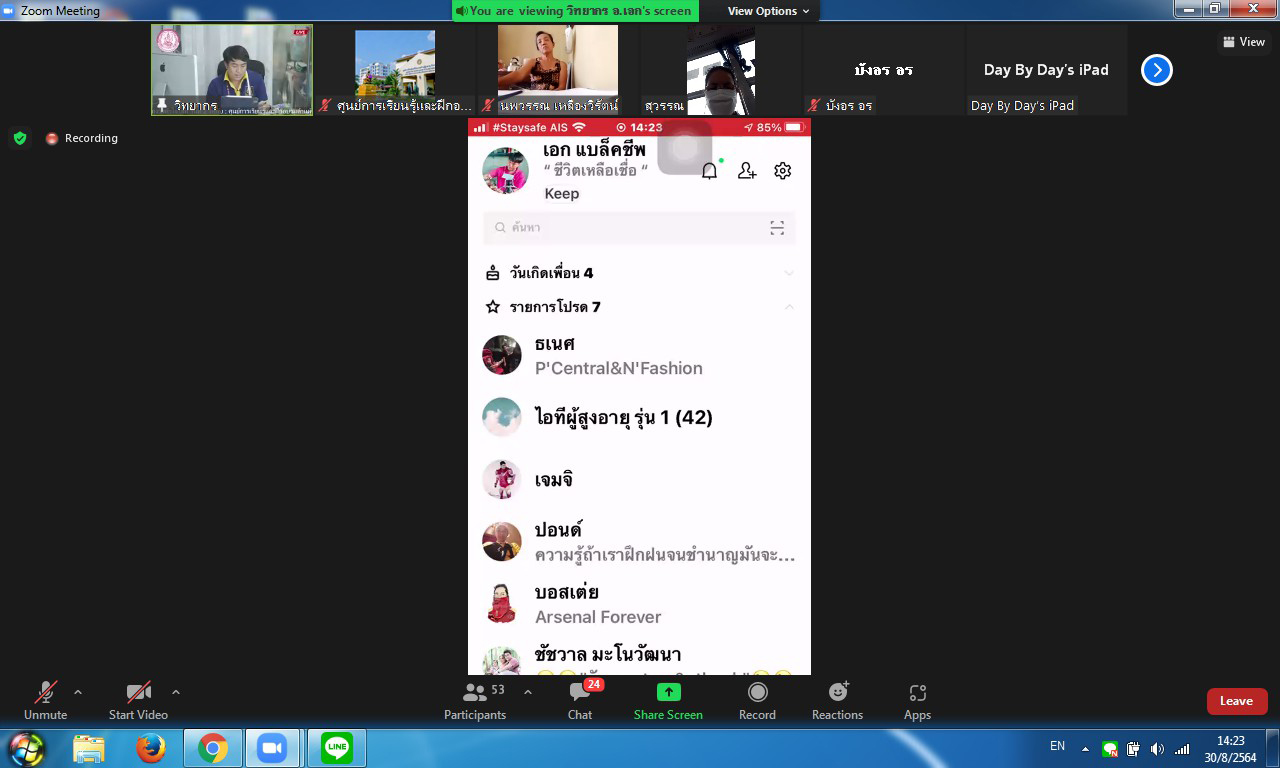This screenshot has height=768, width=1280.
Task: Click the green encryption shield icon
Action: click(20, 138)
